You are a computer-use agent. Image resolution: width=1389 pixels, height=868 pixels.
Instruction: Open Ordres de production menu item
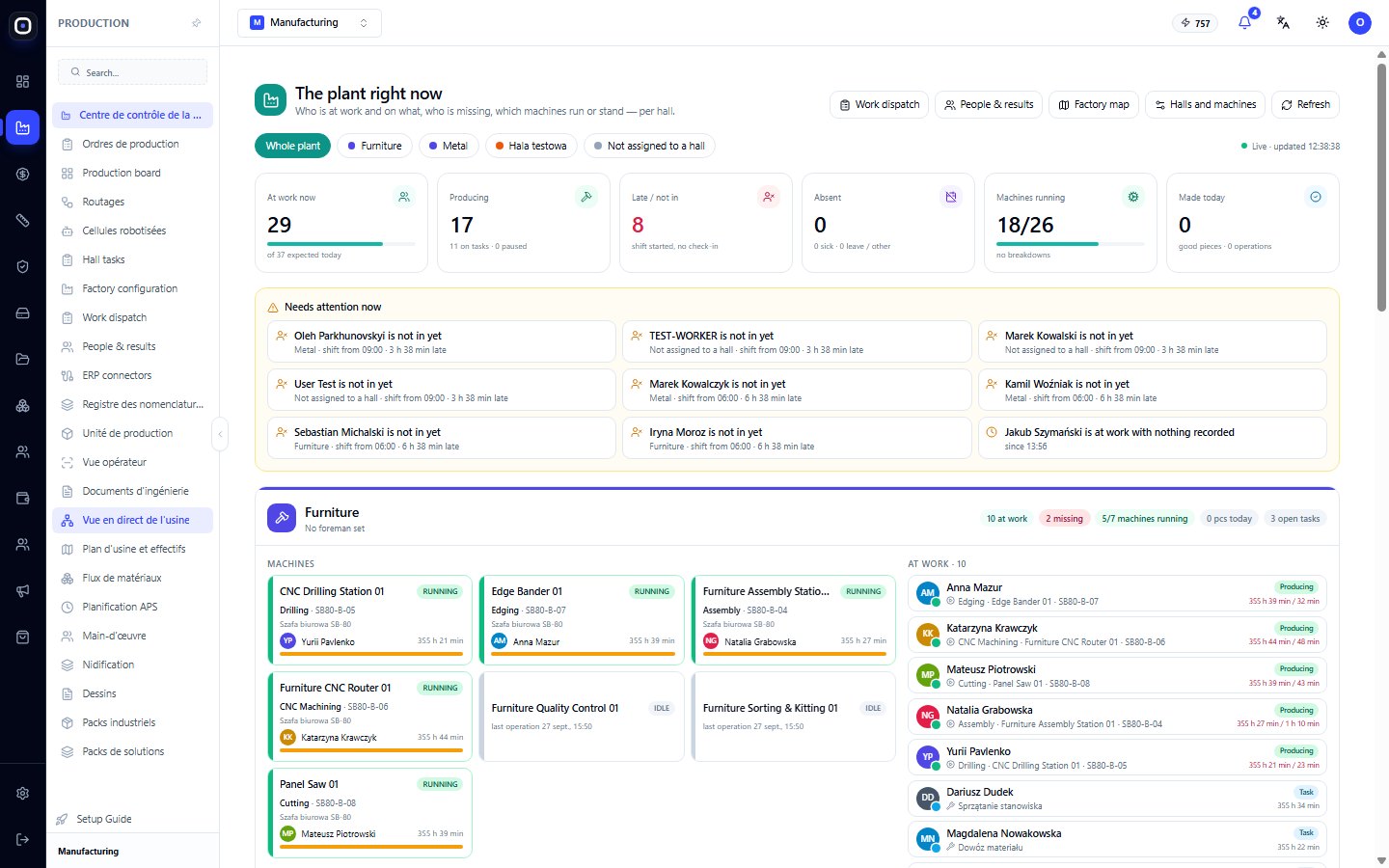pyautogui.click(x=132, y=144)
